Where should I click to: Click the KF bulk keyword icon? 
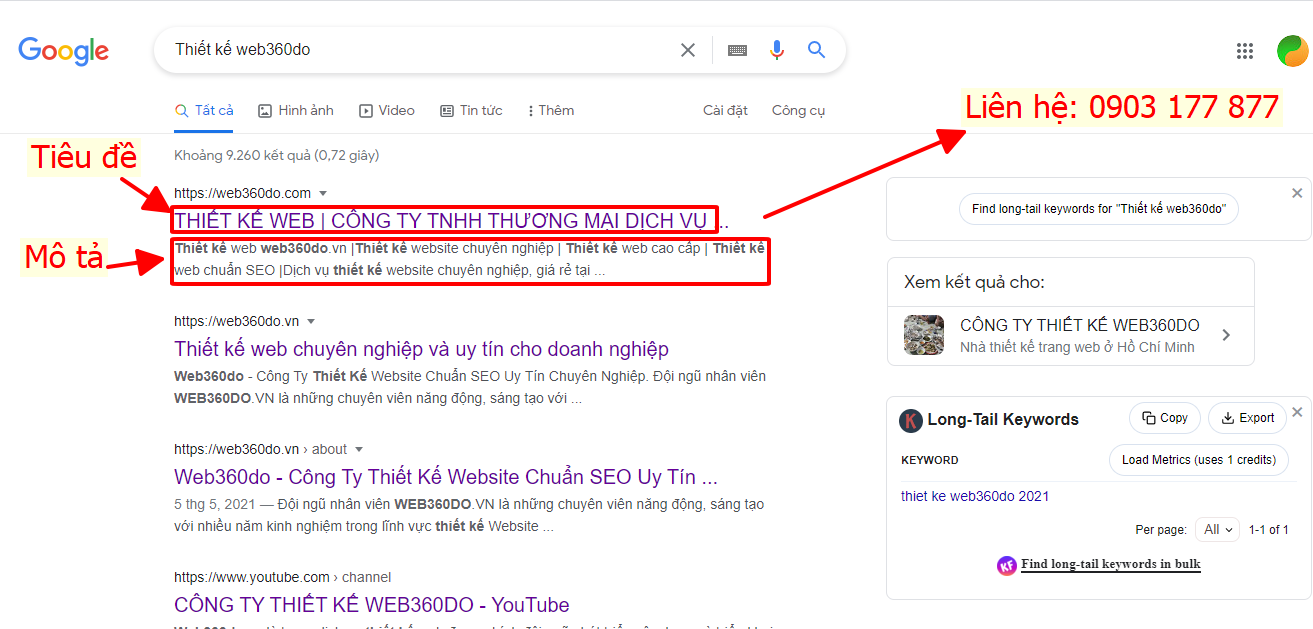(x=1006, y=565)
